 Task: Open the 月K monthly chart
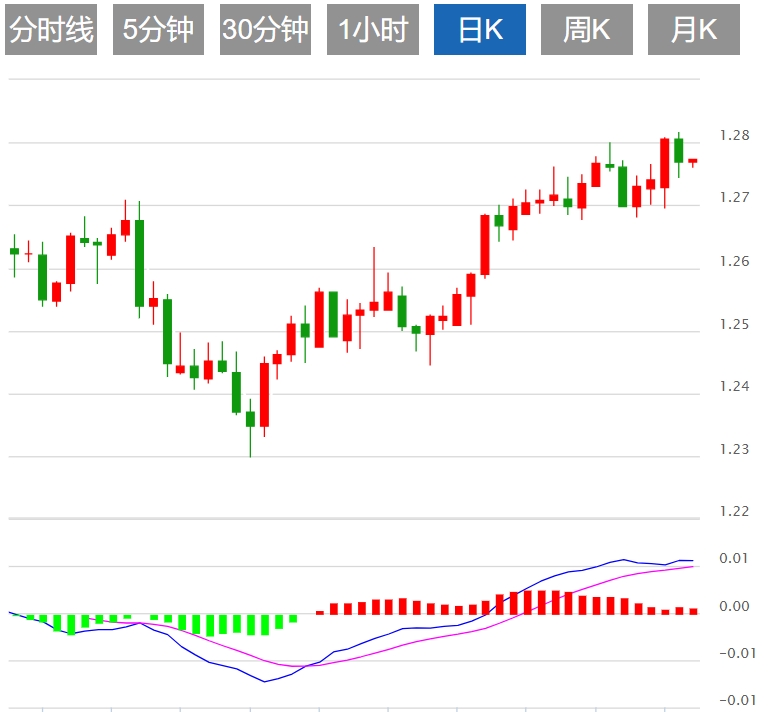[x=694, y=31]
